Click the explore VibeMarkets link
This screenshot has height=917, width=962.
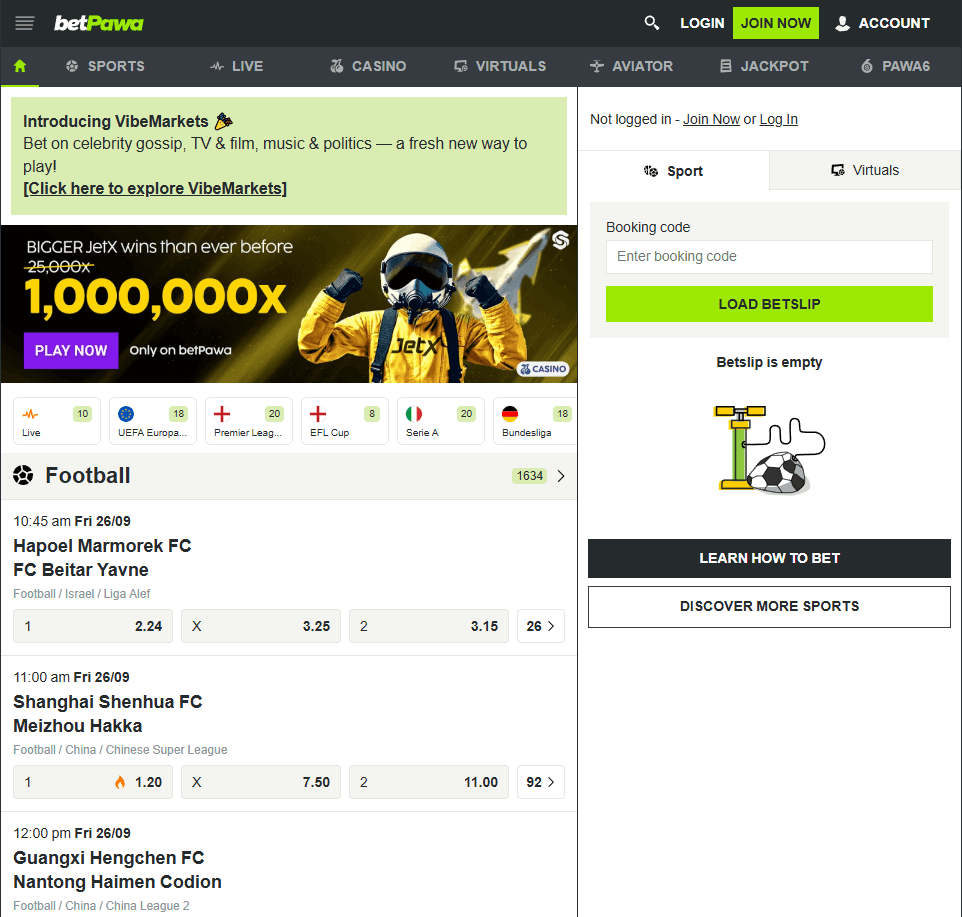click(155, 188)
